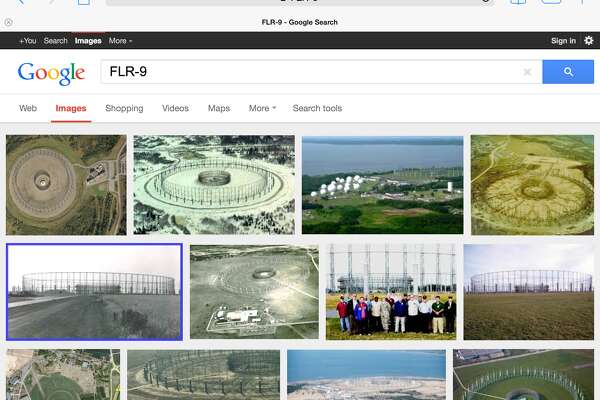Open Search link in black bar
Image resolution: width=600 pixels, height=400 pixels.
pyautogui.click(x=55, y=41)
